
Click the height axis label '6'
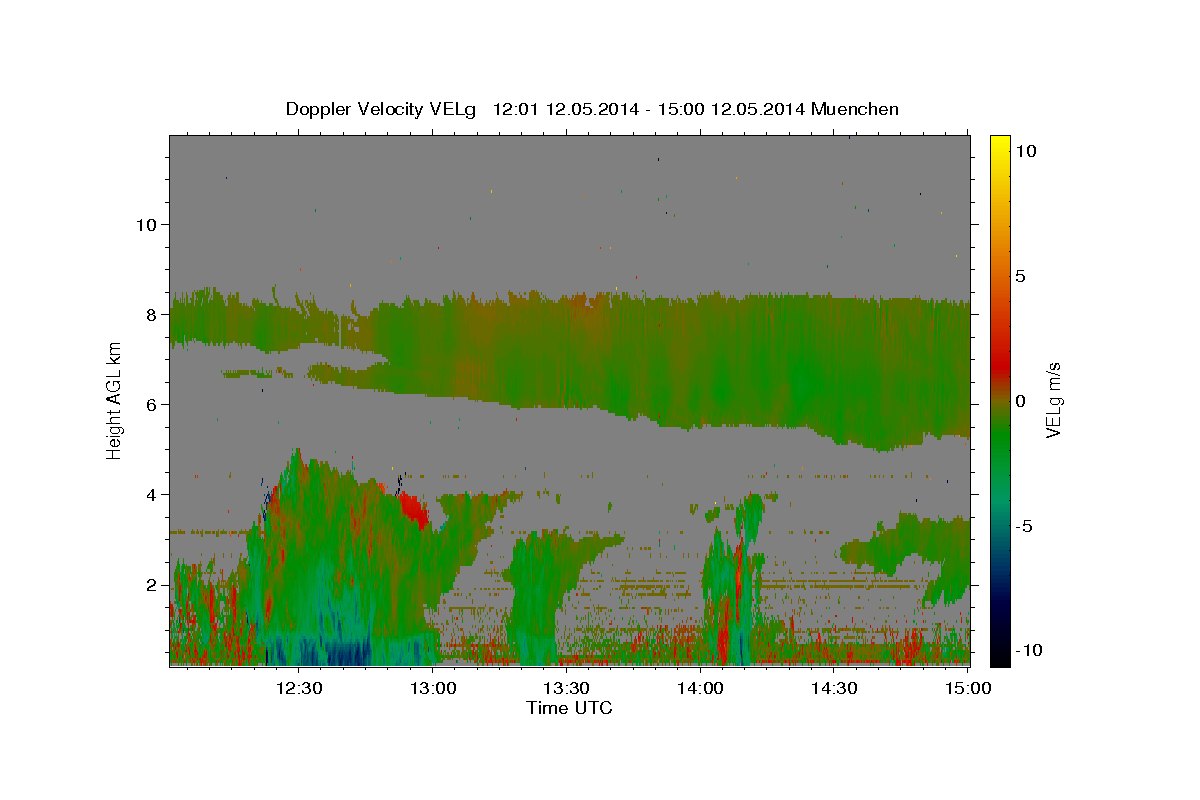pyautogui.click(x=152, y=404)
